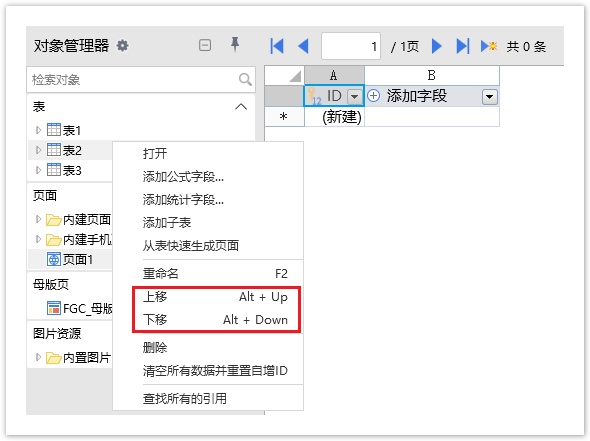590x441 pixels.
Task: Click the plus icon beside 添加字段
Action: tap(373, 96)
